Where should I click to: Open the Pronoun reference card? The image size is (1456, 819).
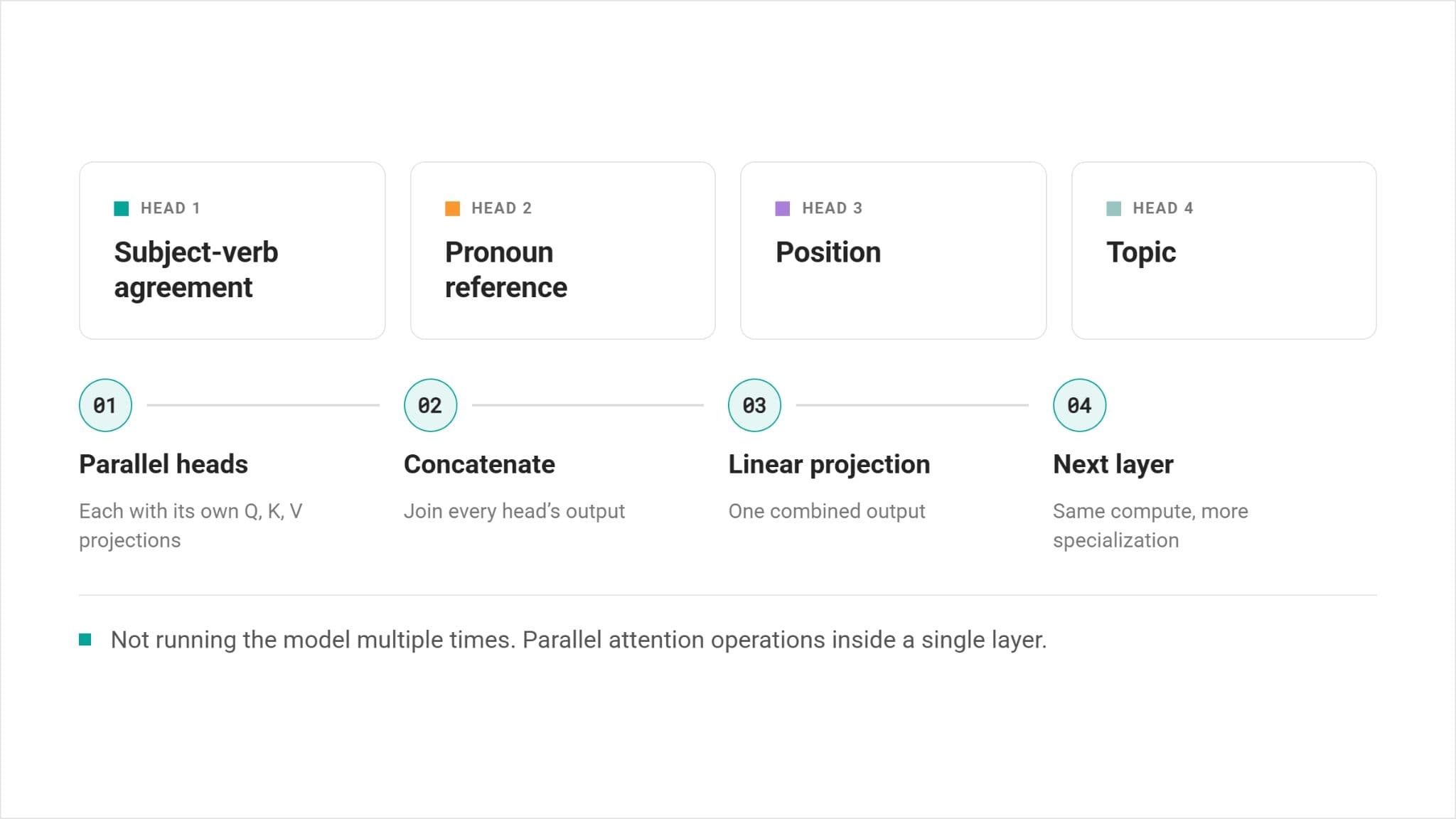[x=563, y=250]
